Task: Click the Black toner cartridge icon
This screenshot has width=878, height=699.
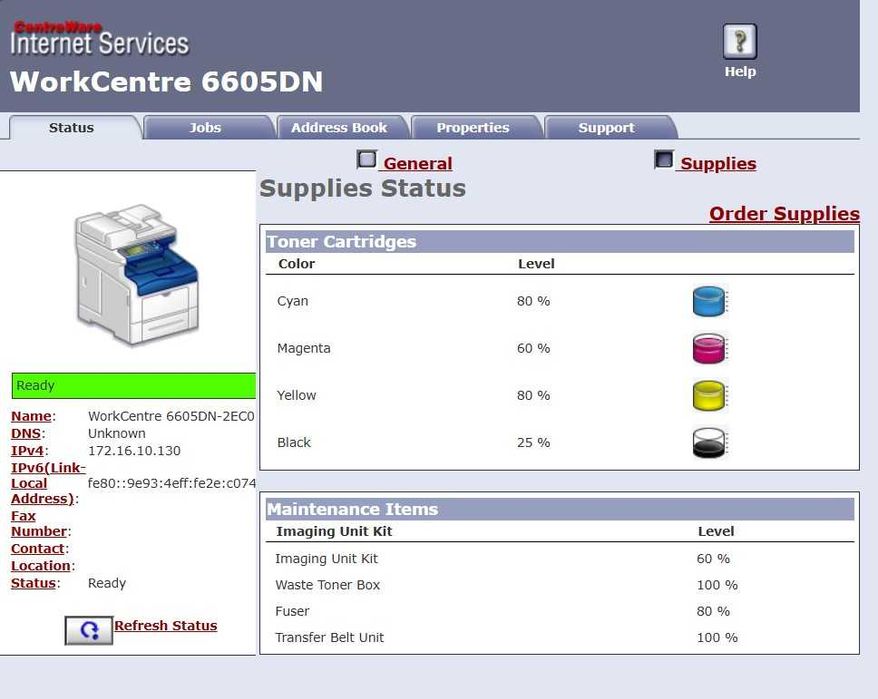Action: pos(709,442)
